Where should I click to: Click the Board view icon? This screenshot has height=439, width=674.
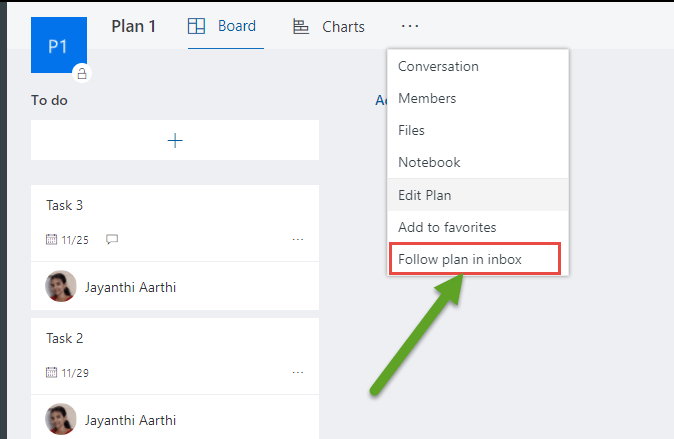197,27
